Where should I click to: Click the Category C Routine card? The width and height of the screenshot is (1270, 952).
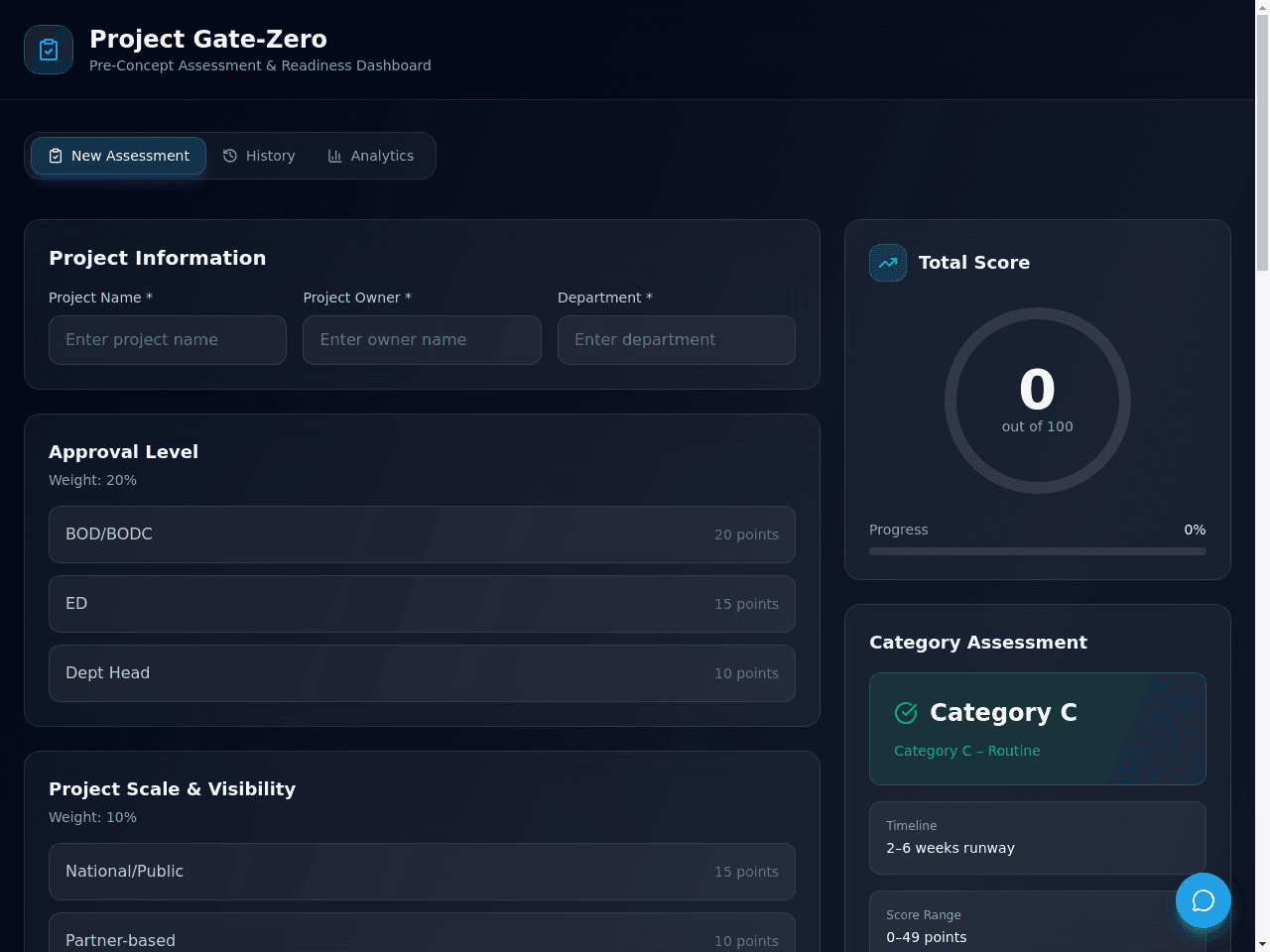1038,729
